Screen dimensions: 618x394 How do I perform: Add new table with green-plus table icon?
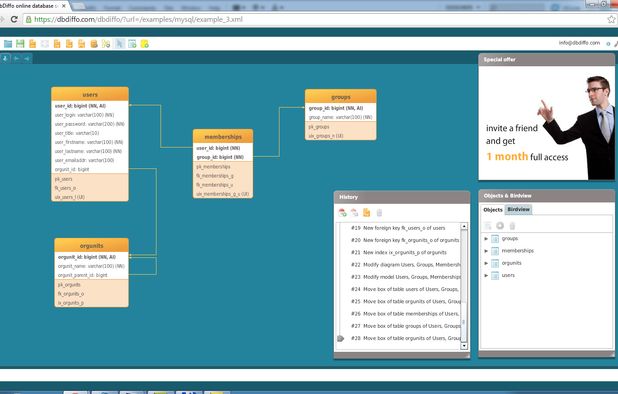(132, 44)
